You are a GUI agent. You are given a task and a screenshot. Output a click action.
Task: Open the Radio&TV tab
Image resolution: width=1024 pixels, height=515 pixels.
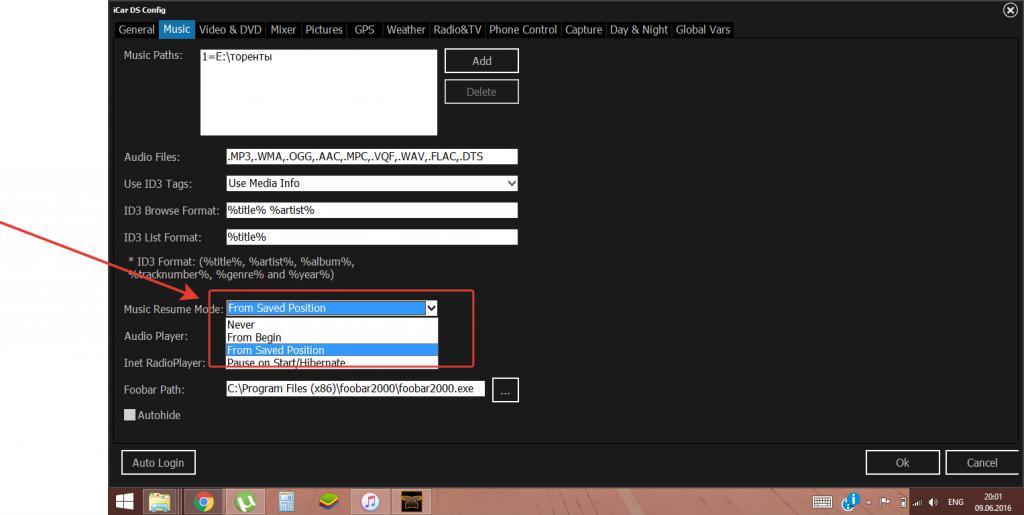coord(458,30)
